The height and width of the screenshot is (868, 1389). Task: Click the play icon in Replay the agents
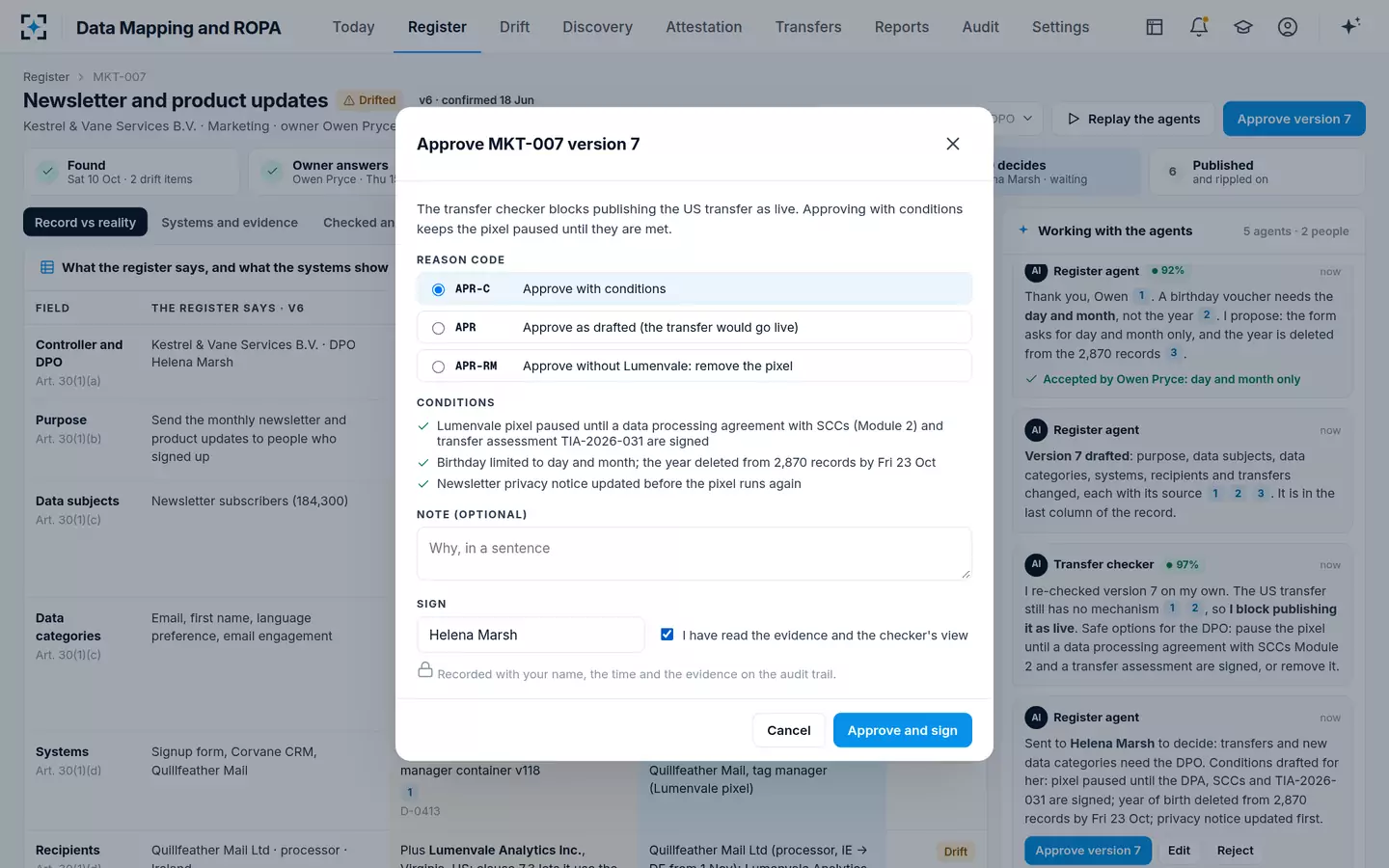point(1074,119)
